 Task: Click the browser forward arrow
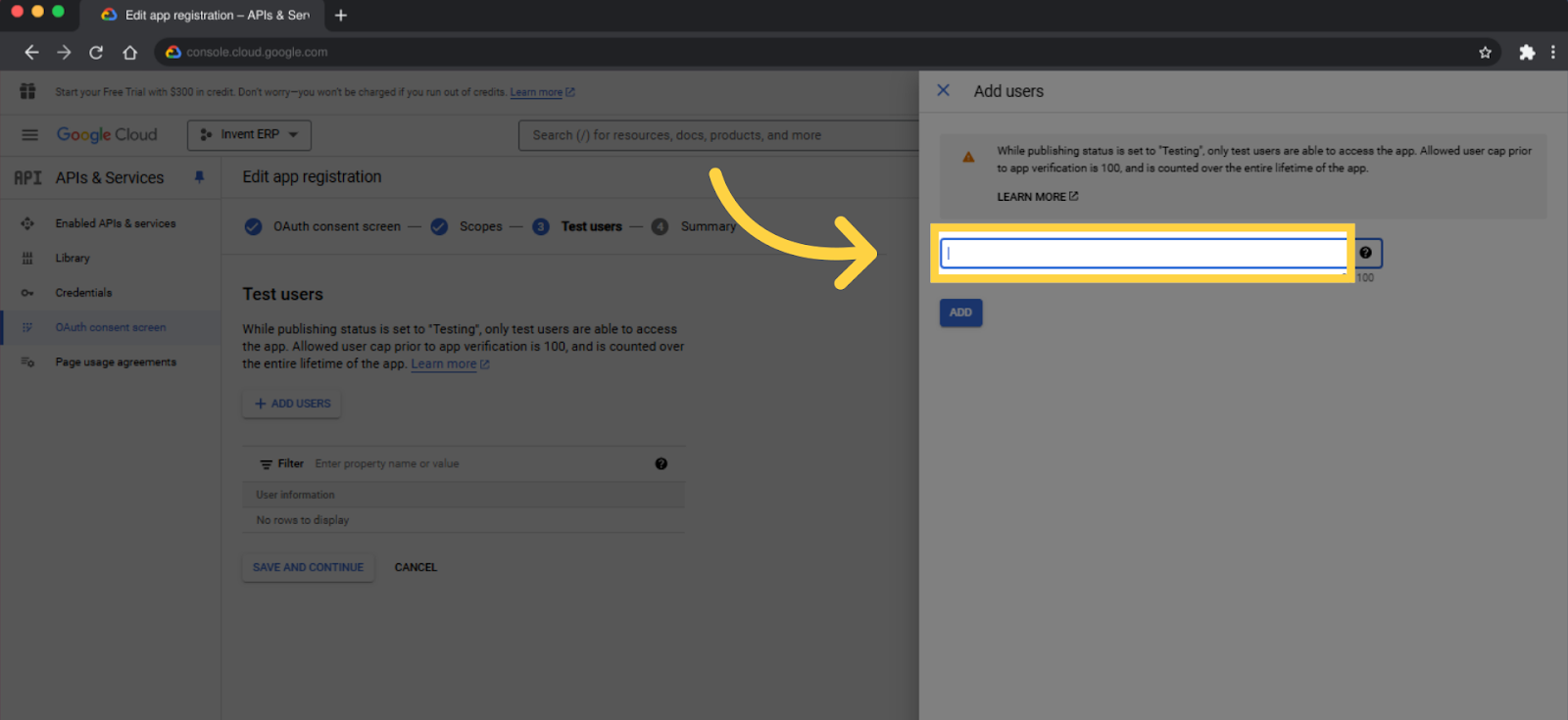(64, 52)
